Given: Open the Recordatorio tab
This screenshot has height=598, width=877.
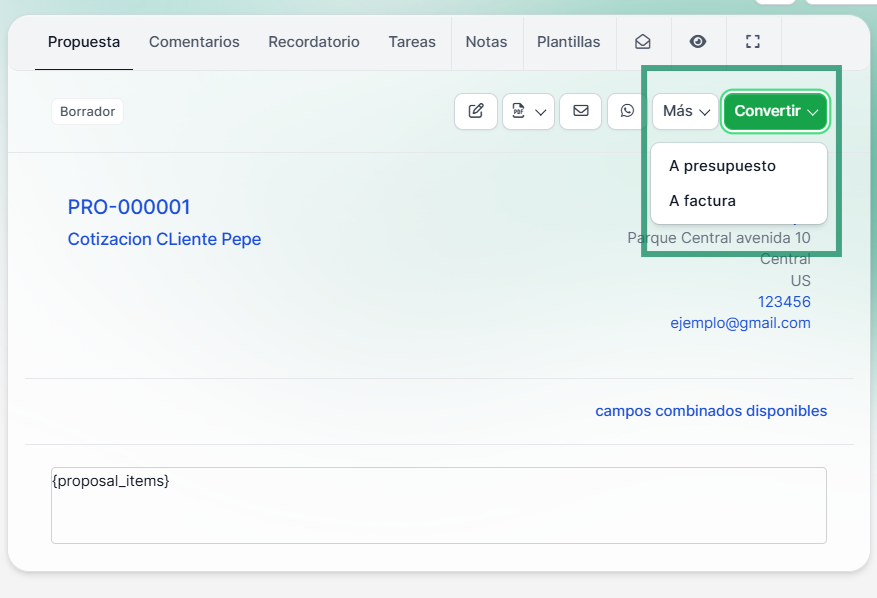Looking at the screenshot, I should tap(314, 42).
